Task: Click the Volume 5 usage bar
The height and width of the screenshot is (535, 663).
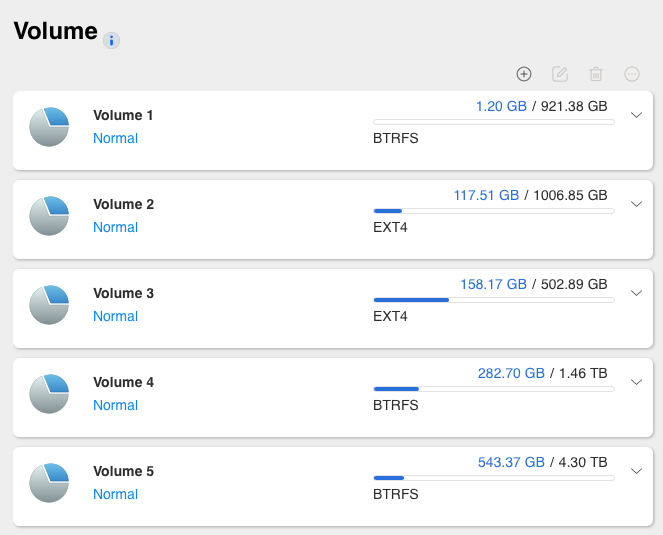Action: coord(494,478)
